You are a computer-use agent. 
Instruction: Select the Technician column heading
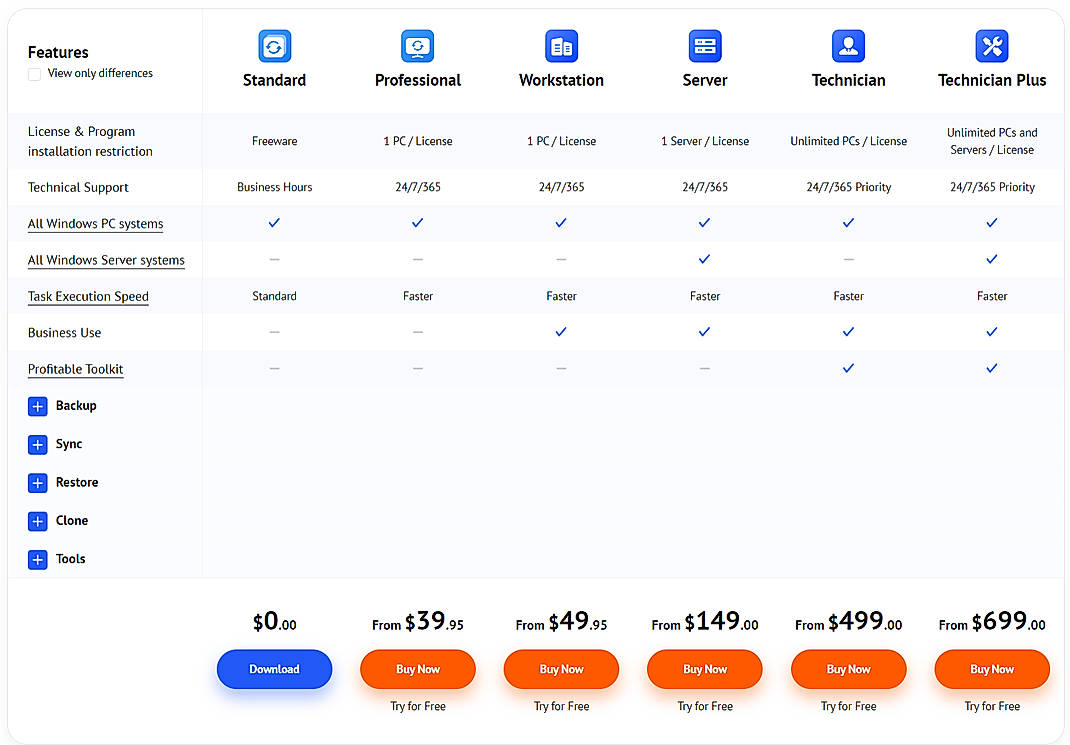click(848, 81)
